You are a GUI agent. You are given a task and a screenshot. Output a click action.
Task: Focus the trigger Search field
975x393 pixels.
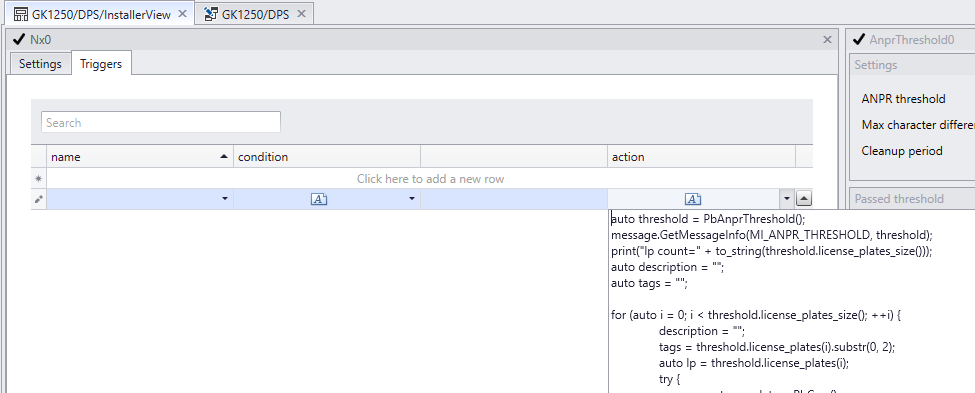click(161, 123)
